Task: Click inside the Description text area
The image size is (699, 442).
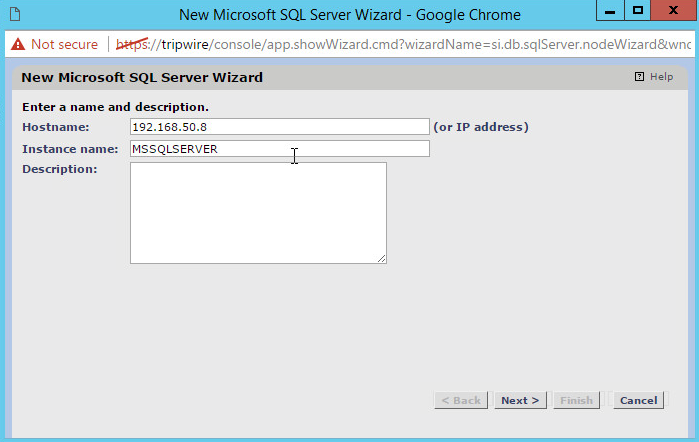Action: pyautogui.click(x=258, y=213)
